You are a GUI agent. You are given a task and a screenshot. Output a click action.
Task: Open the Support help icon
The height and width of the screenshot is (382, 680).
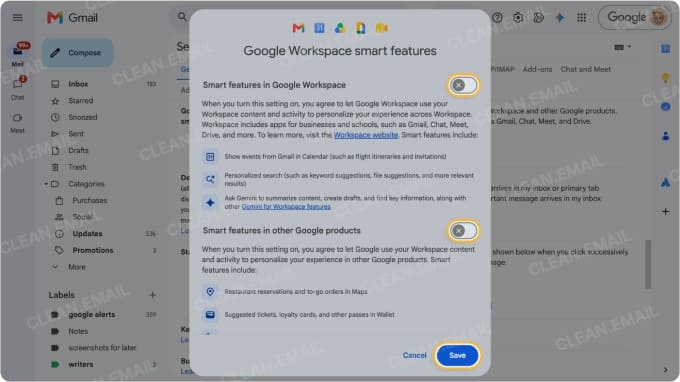(497, 17)
